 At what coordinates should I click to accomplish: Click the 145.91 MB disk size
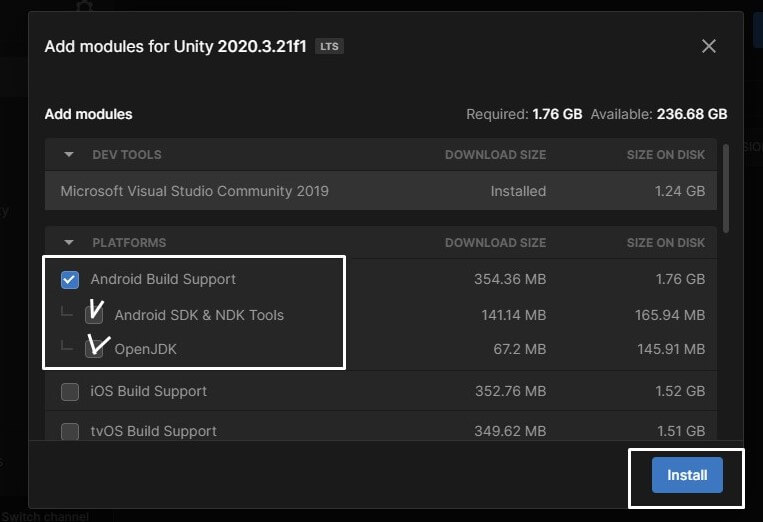(x=671, y=349)
